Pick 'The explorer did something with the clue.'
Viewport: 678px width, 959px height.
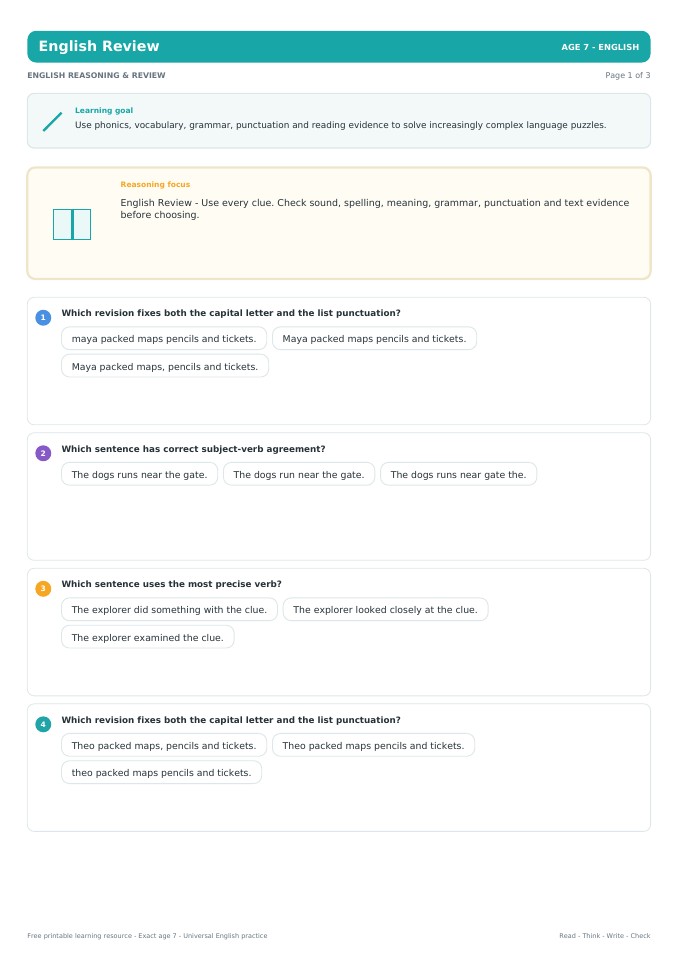(169, 609)
